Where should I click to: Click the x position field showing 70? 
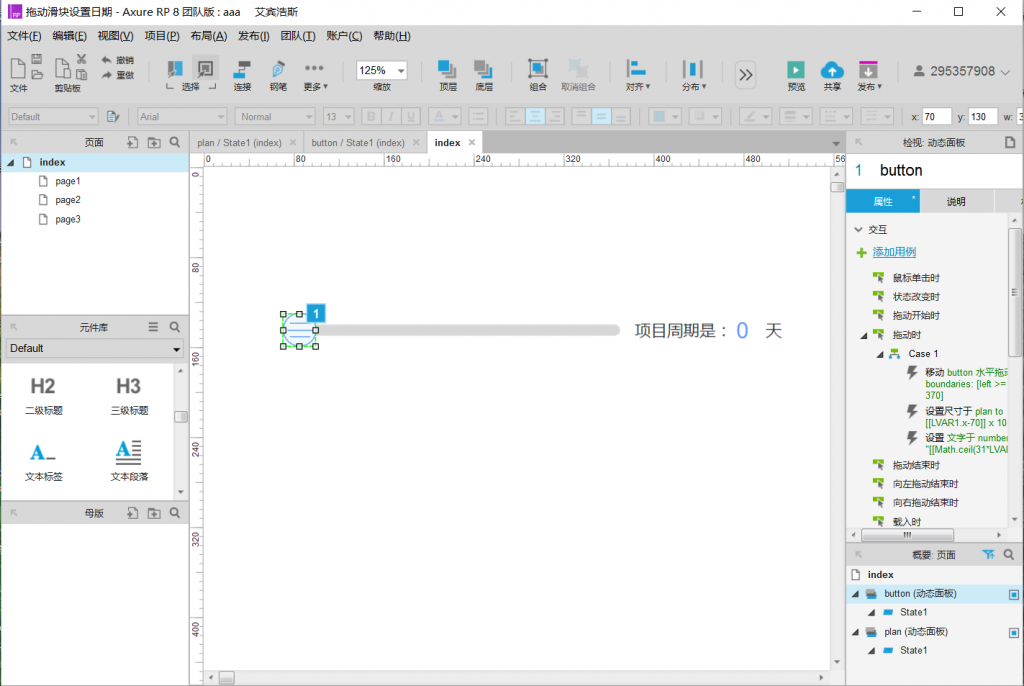point(936,117)
